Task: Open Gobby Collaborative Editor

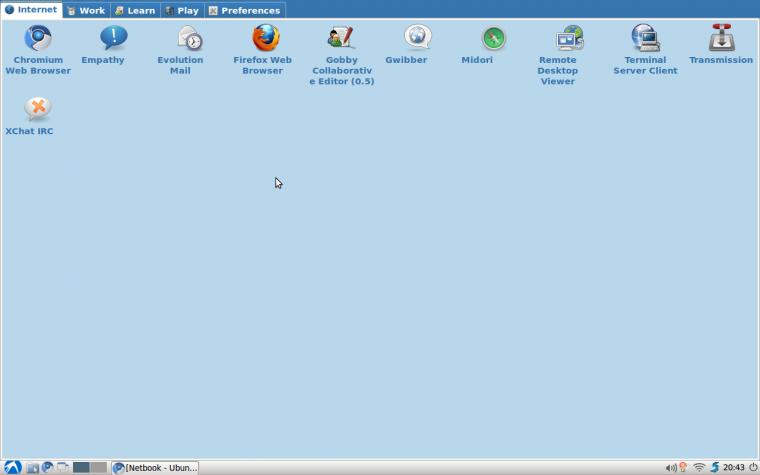Action: tap(341, 40)
